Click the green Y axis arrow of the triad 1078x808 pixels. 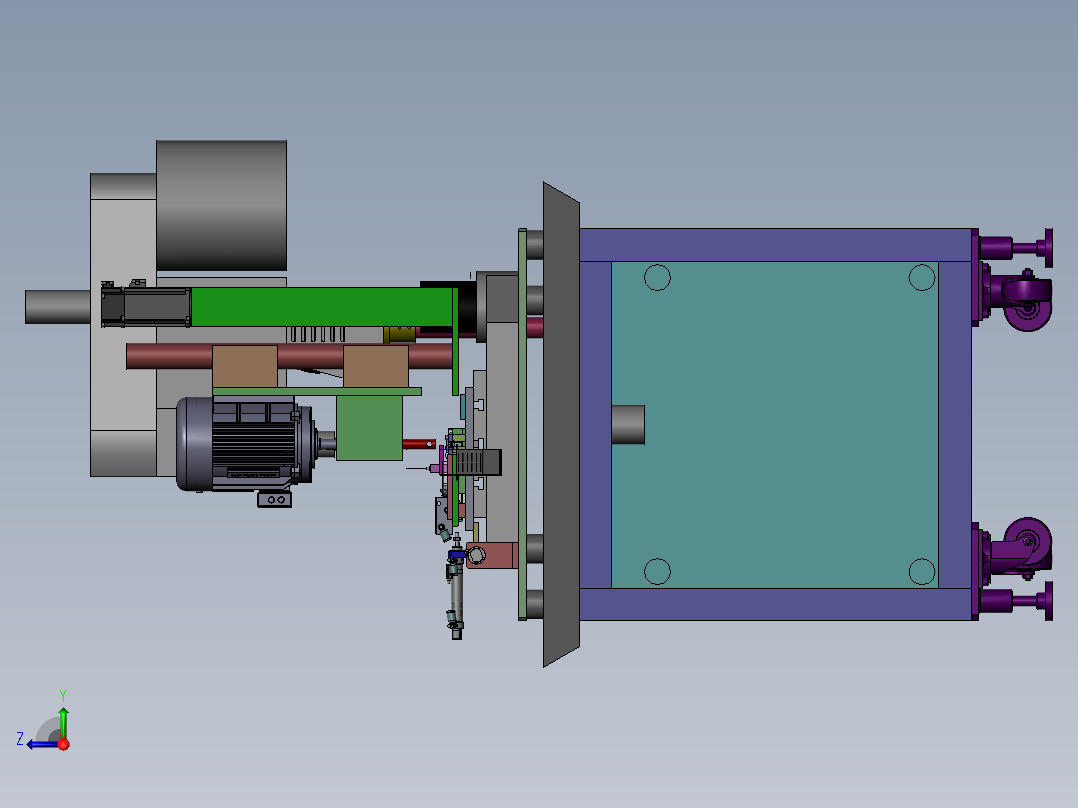click(x=63, y=723)
